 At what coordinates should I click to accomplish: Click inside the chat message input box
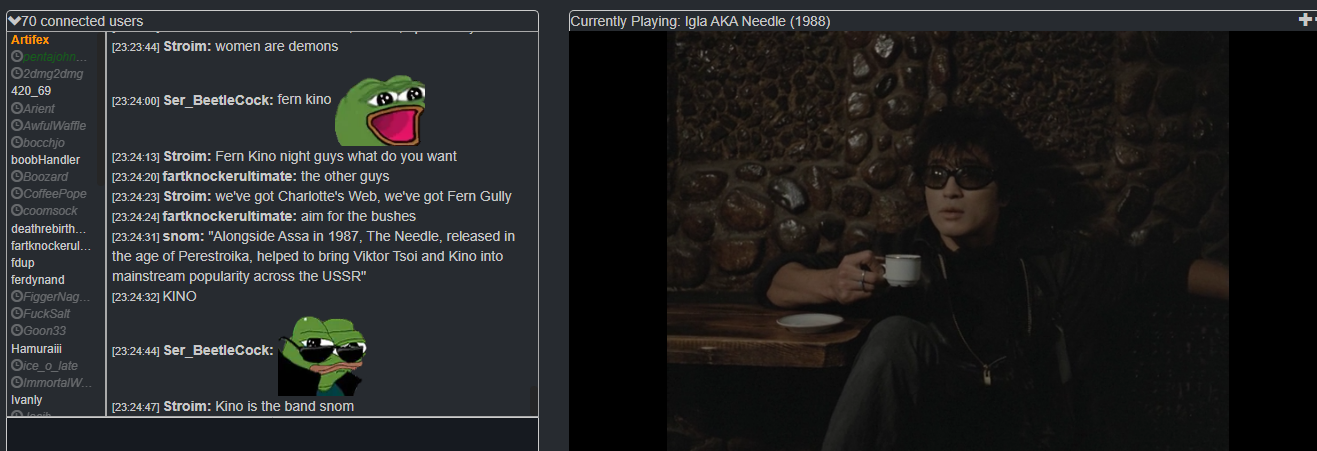click(x=272, y=434)
